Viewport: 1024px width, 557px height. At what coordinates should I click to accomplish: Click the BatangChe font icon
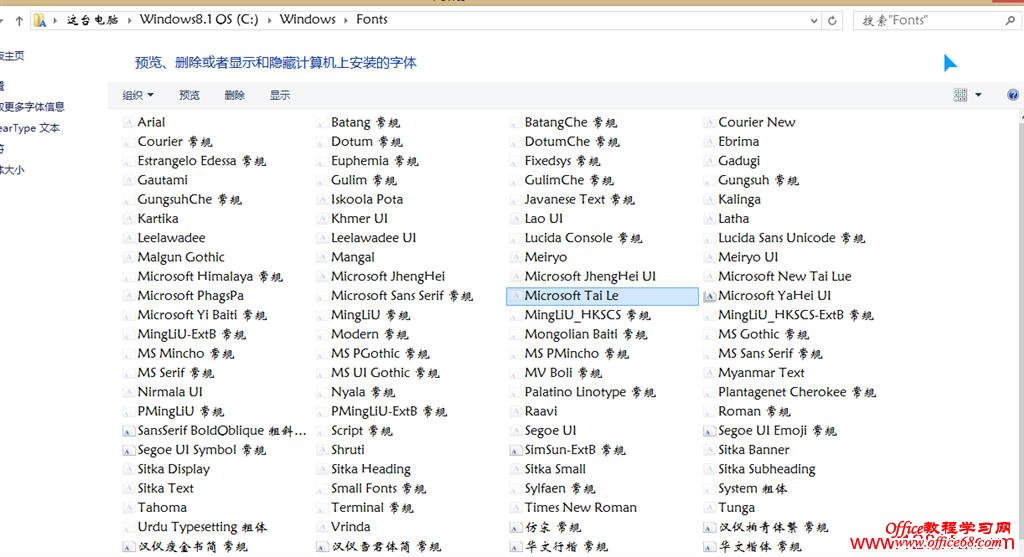coord(516,123)
